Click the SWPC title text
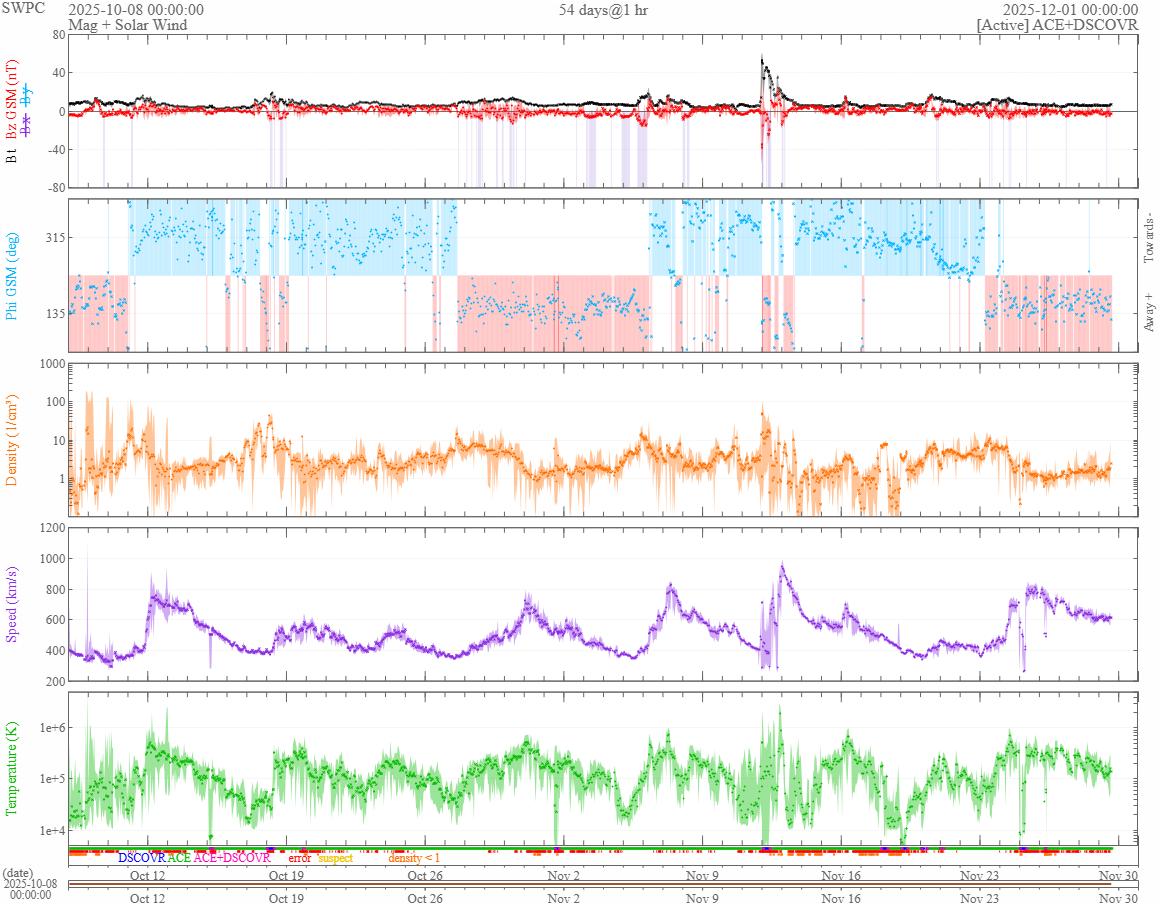This screenshot has height=905, width=1158. point(23,8)
